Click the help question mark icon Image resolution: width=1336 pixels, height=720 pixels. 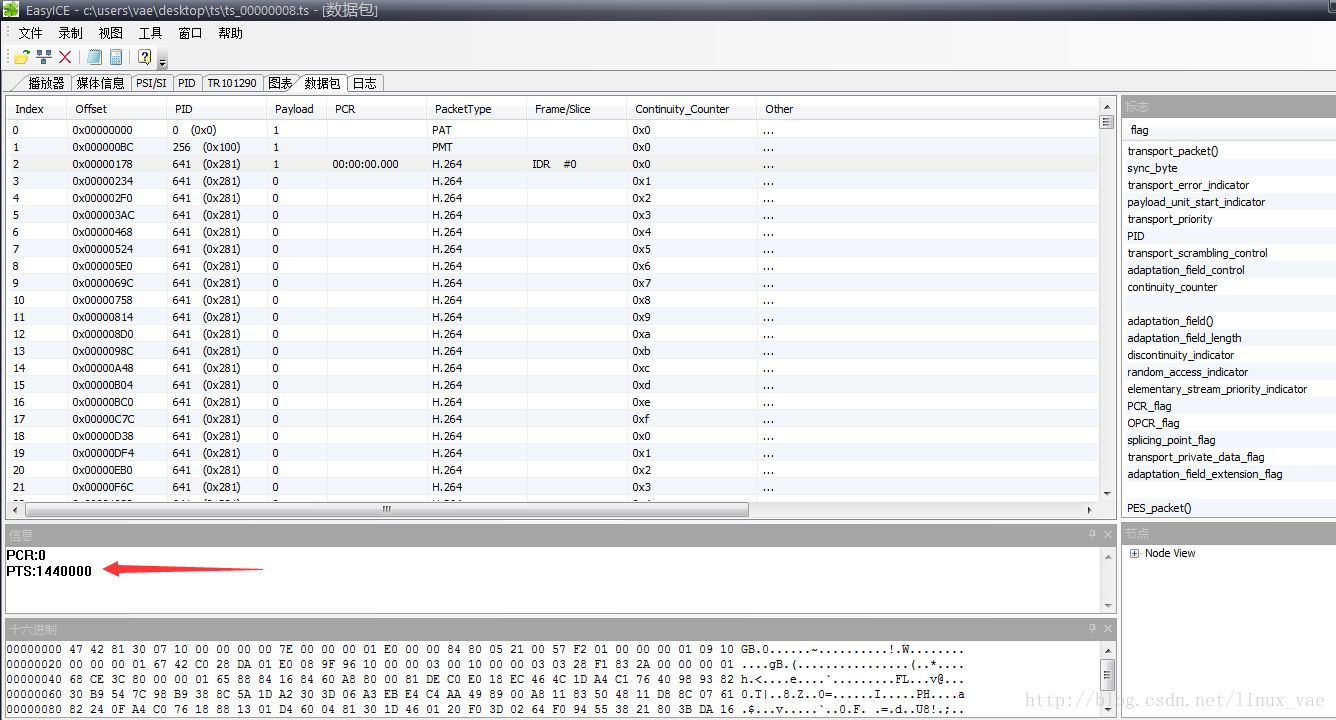tap(145, 57)
